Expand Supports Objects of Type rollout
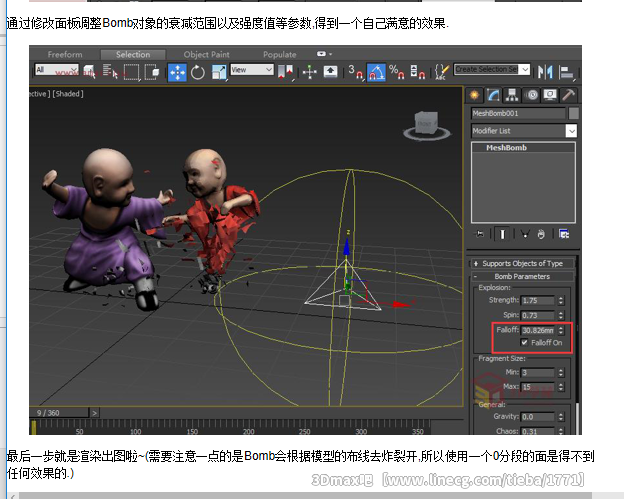Image resolution: width=624 pixels, height=499 pixels. pos(522,263)
